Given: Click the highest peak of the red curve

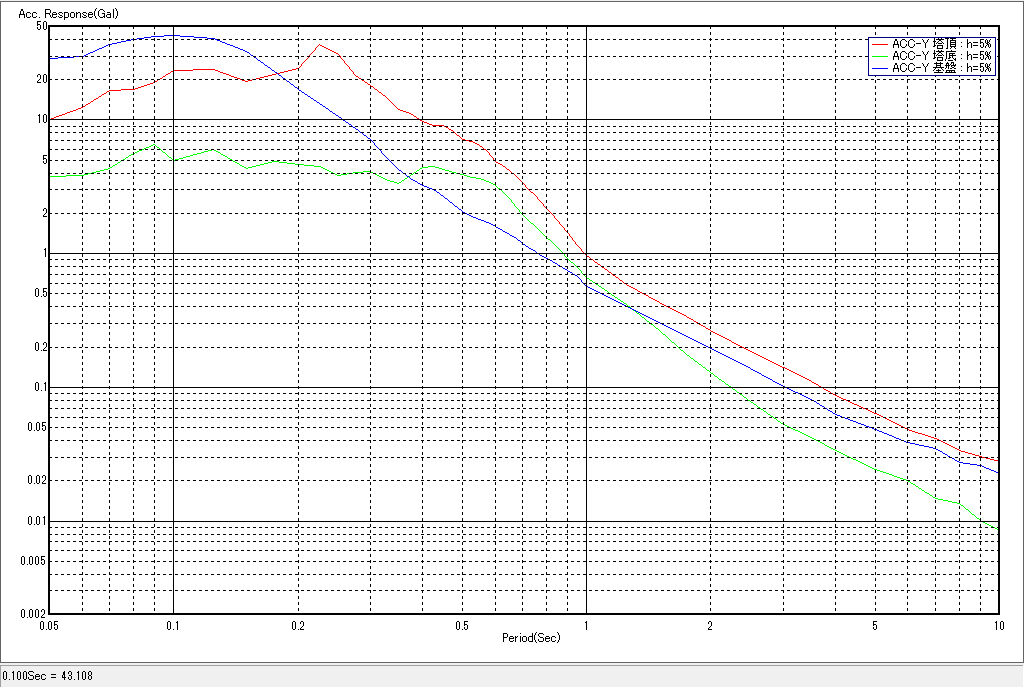Looking at the screenshot, I should pyautogui.click(x=319, y=44).
